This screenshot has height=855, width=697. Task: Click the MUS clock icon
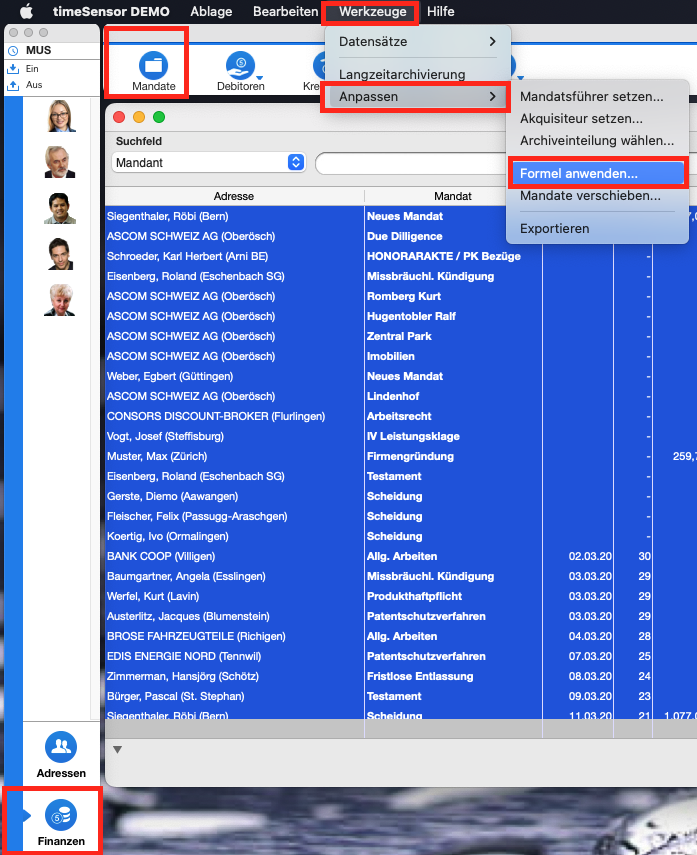click(x=13, y=51)
